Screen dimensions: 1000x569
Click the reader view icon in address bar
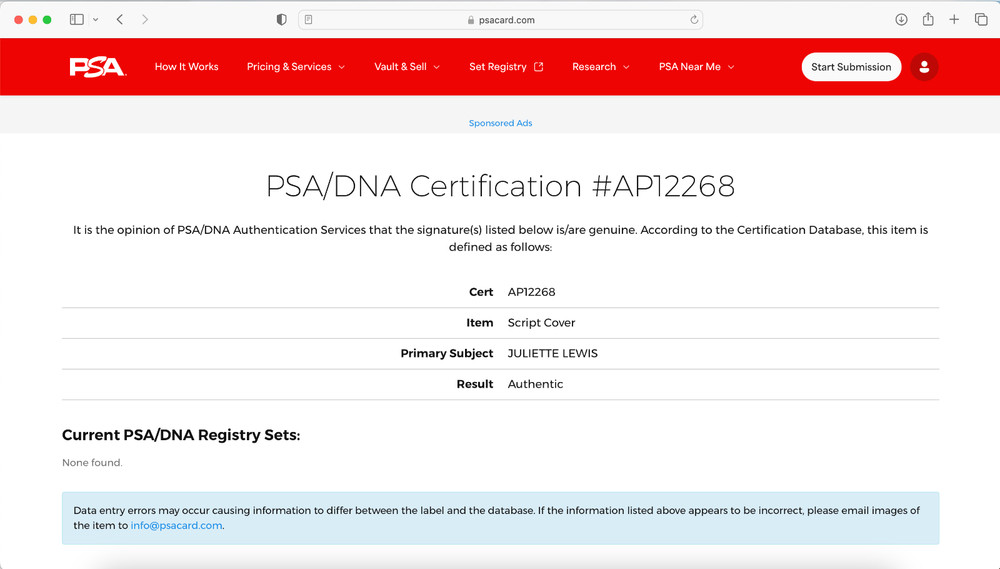pos(308,20)
